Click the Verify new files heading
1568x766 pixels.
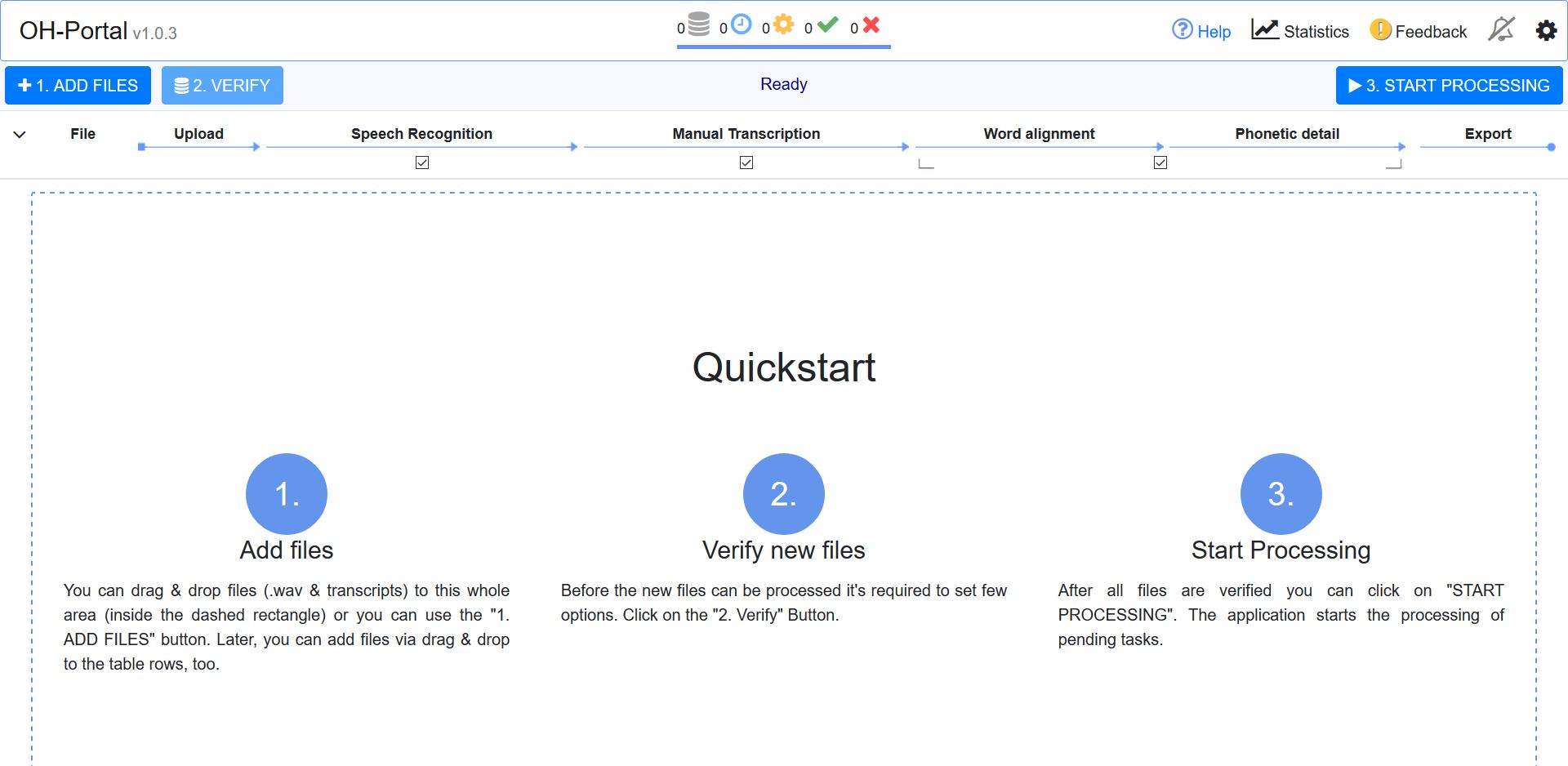[x=784, y=550]
